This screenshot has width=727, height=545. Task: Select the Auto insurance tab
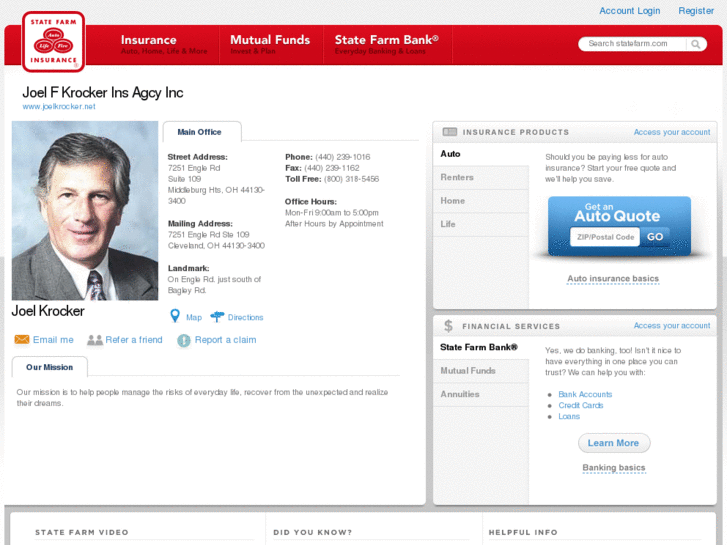(481, 154)
